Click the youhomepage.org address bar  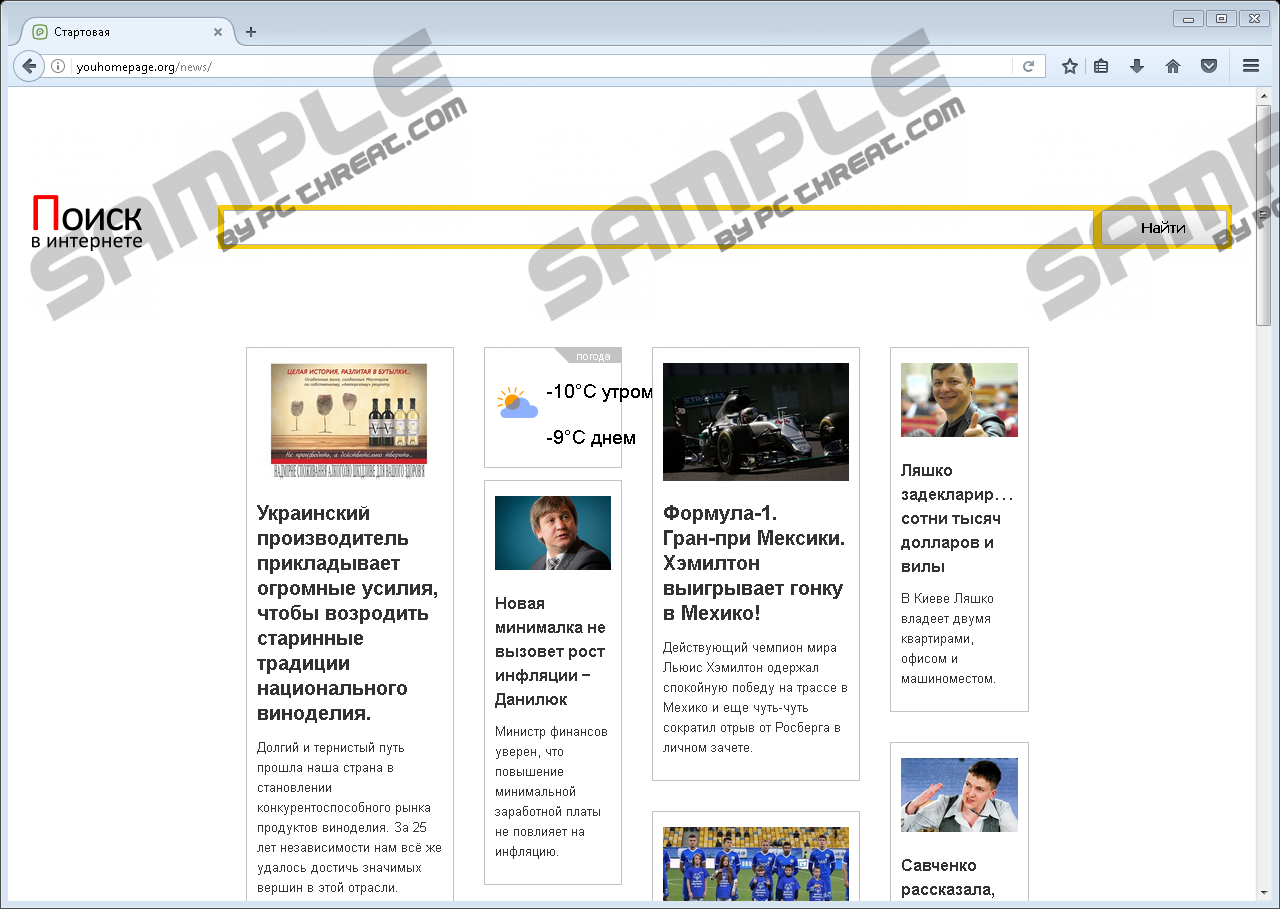540,67
